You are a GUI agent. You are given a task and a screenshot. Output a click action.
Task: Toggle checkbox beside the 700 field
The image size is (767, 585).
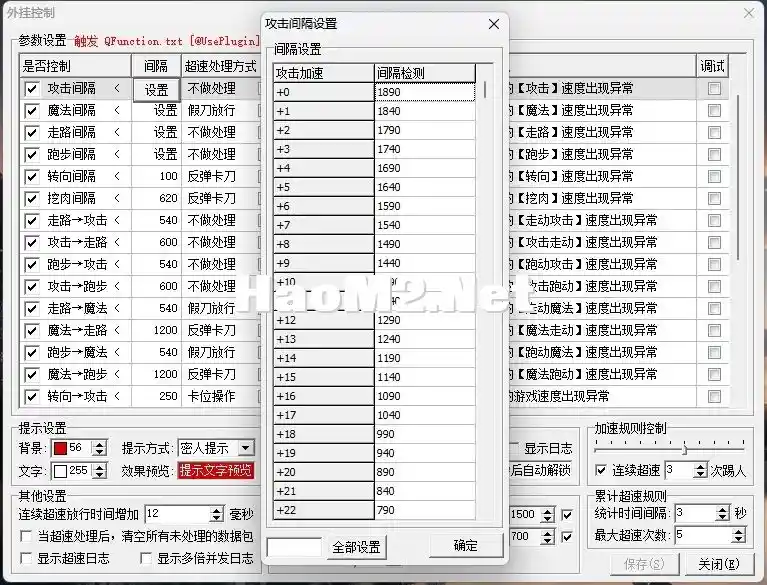(567, 537)
